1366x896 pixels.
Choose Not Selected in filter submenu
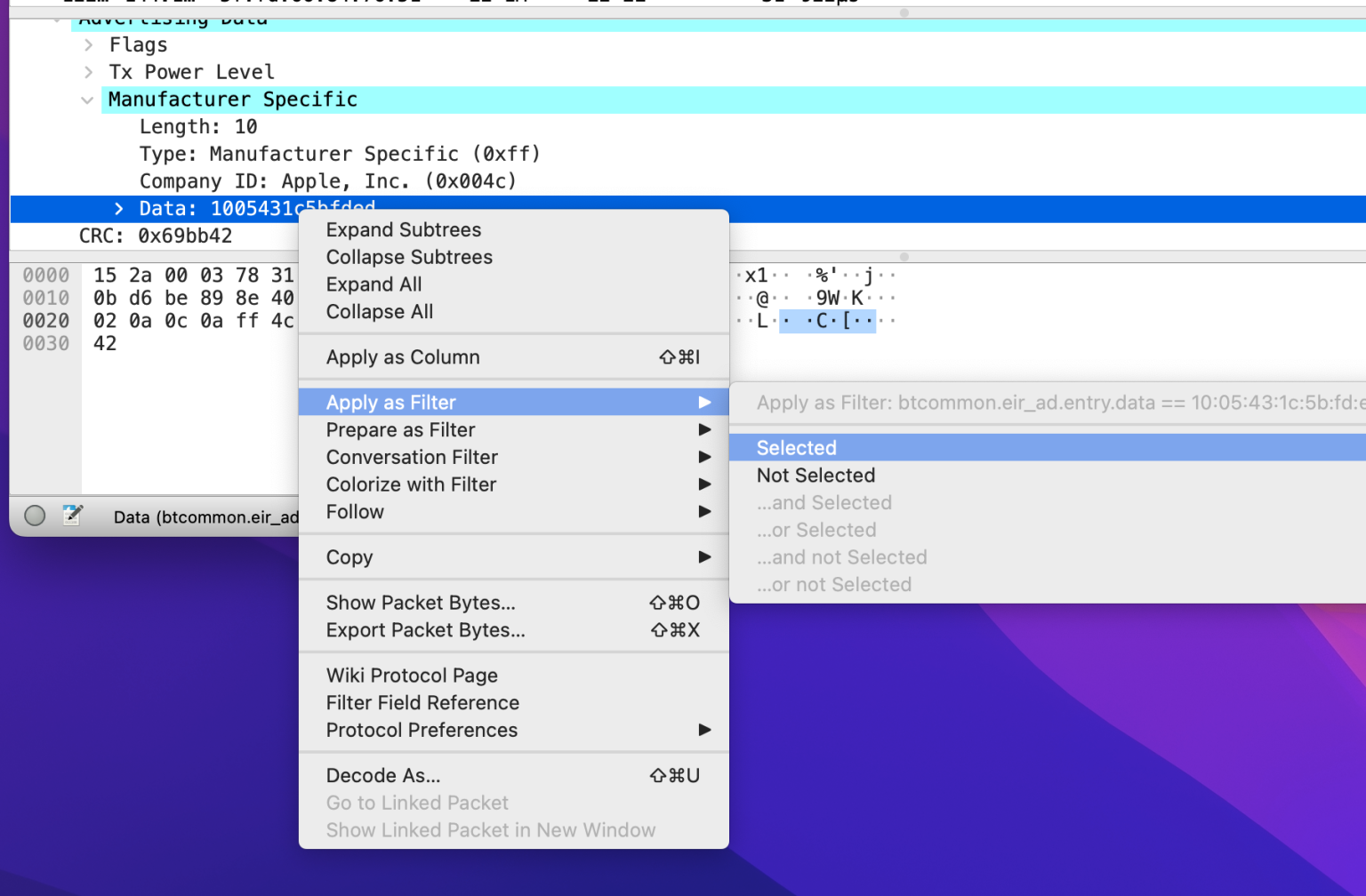pyautogui.click(x=816, y=475)
